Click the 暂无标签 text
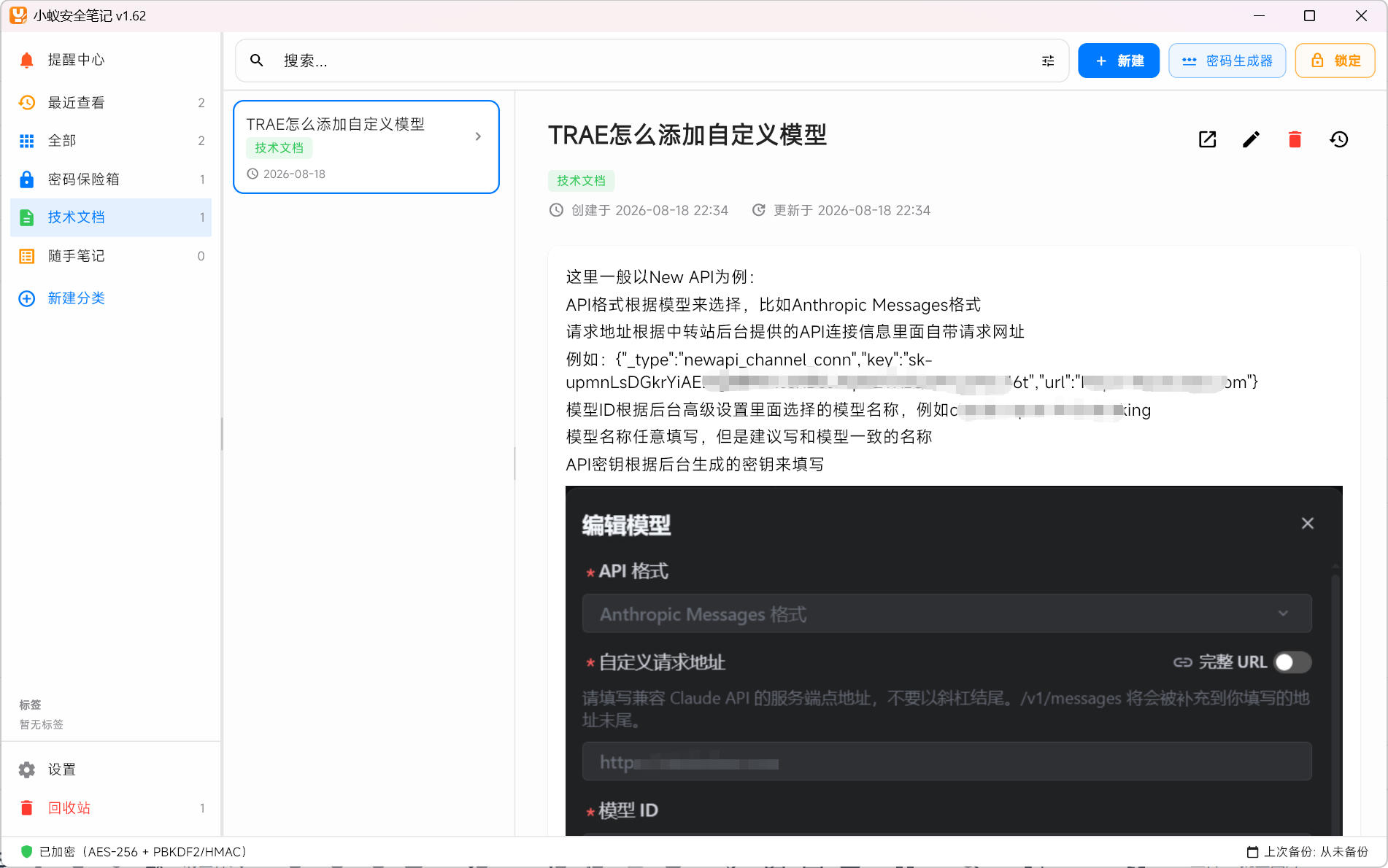Viewport: 1388px width, 868px height. (42, 724)
